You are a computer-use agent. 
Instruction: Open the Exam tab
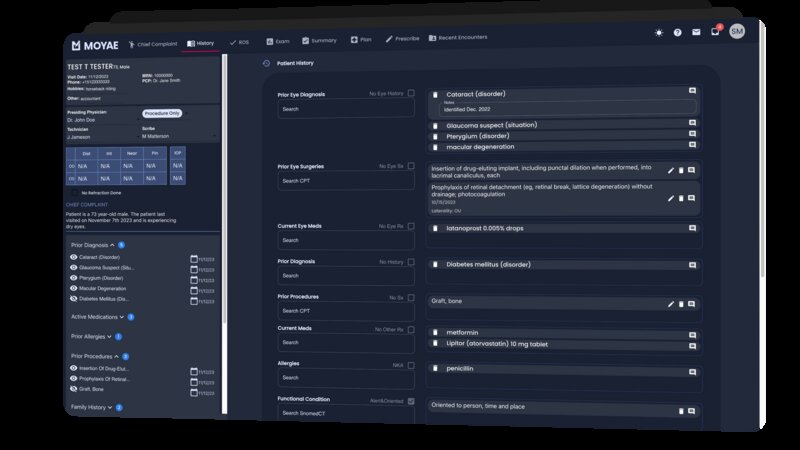coord(278,41)
